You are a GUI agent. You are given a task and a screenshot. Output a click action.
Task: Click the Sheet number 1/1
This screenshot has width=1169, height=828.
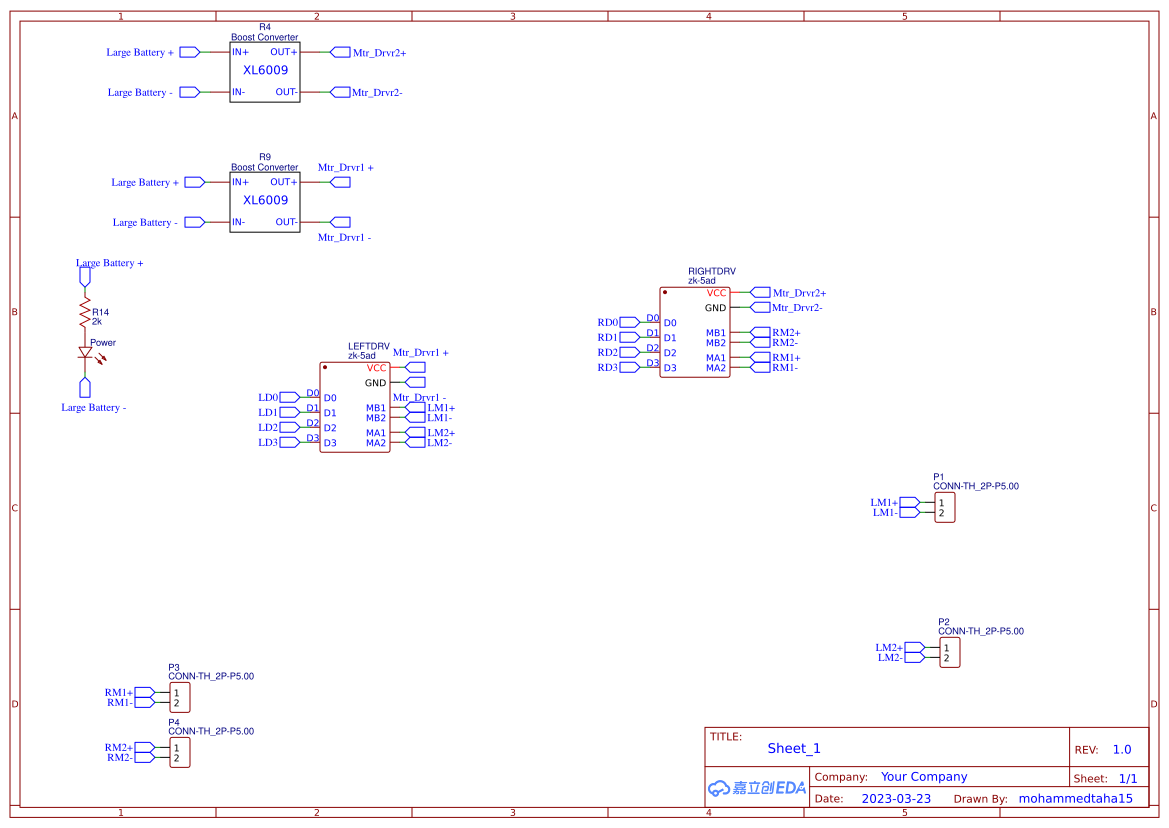pos(1128,779)
